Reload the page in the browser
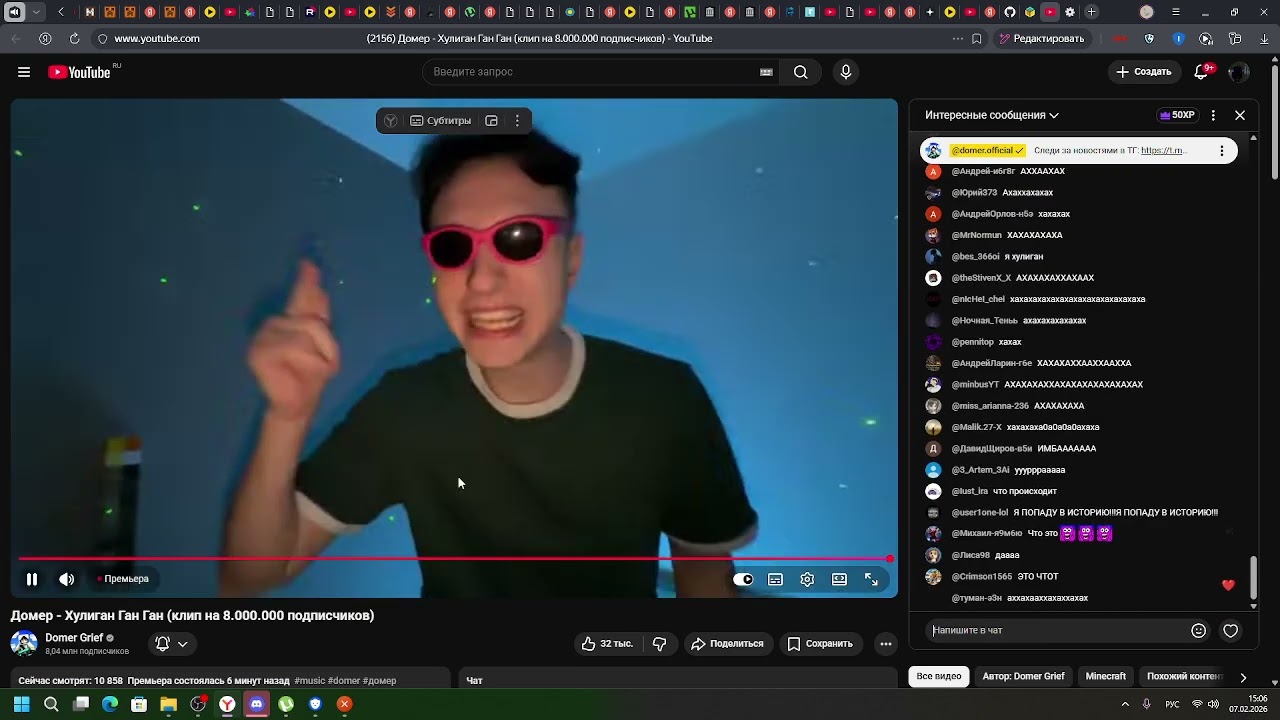The height and width of the screenshot is (720, 1280). tap(74, 38)
